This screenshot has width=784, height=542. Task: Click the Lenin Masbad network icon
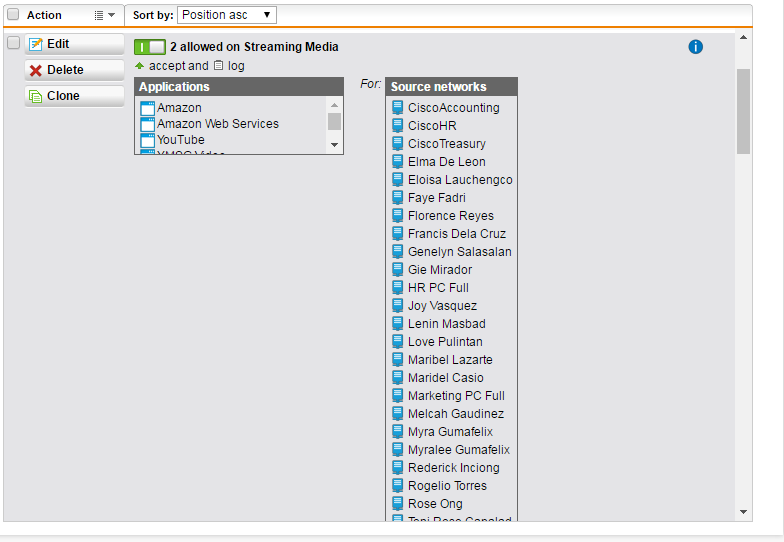coord(398,324)
